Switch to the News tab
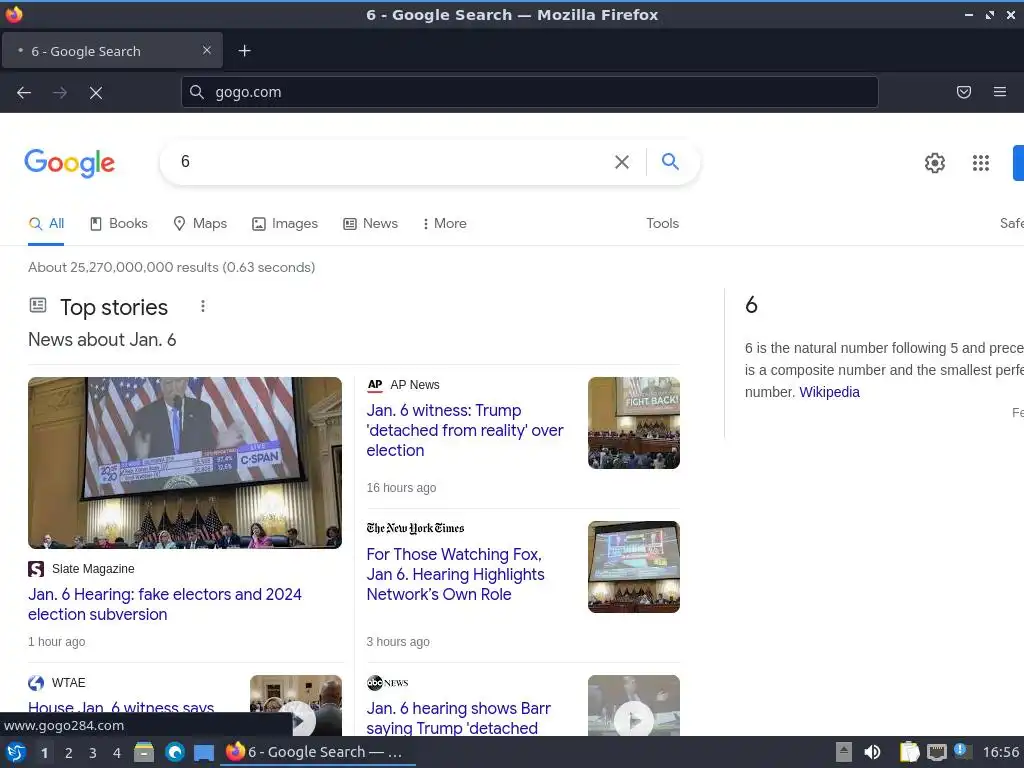Screen dimensions: 1024x768 click(370, 223)
